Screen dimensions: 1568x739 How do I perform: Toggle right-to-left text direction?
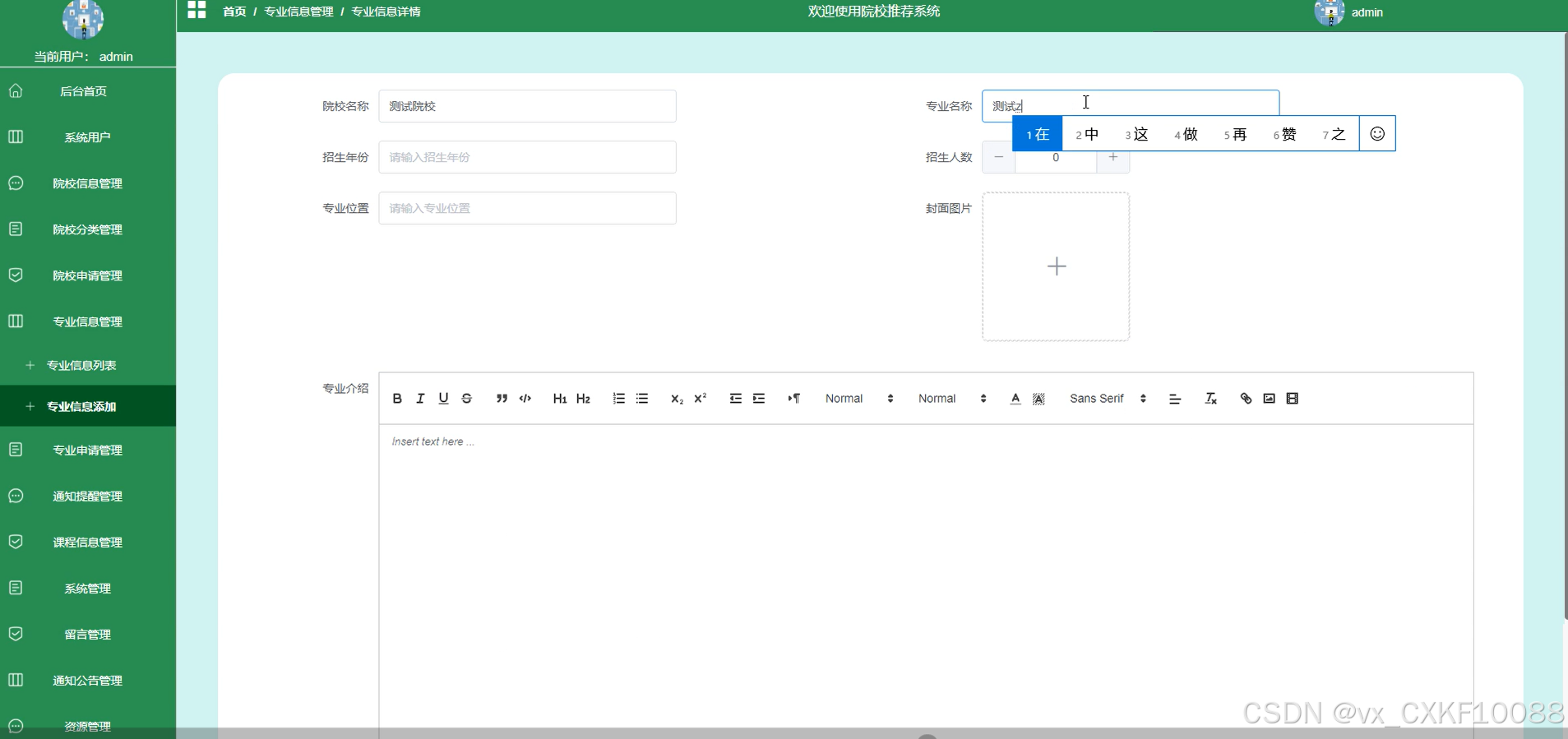pos(794,399)
